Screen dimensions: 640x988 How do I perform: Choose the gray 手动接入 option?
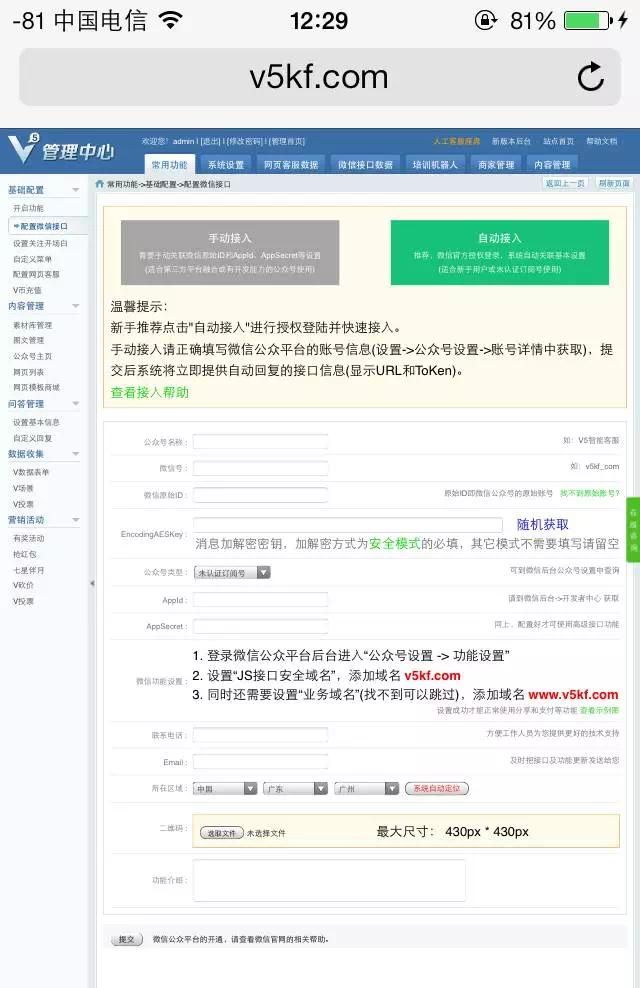pyautogui.click(x=230, y=253)
